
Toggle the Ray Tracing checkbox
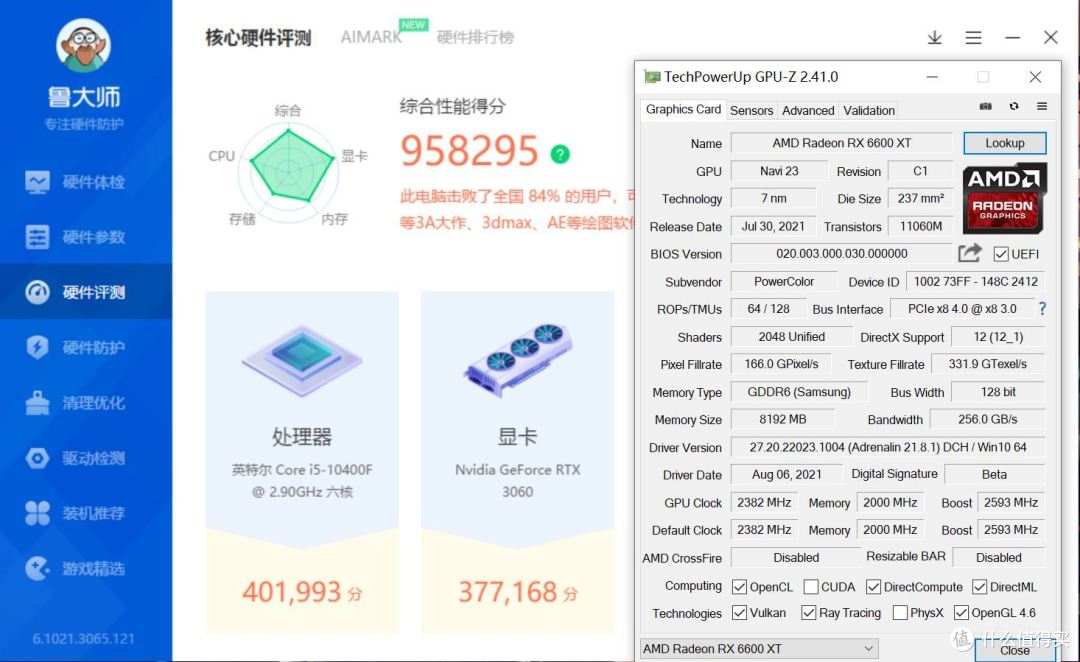pos(809,612)
